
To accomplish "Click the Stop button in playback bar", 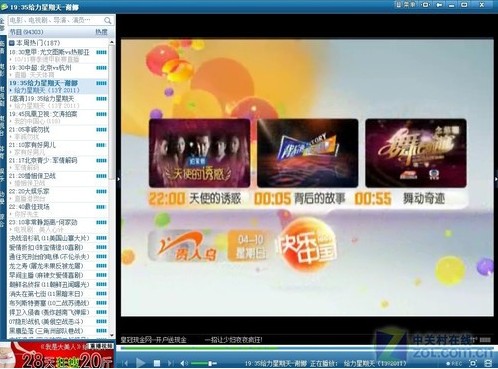I will (157, 363).
